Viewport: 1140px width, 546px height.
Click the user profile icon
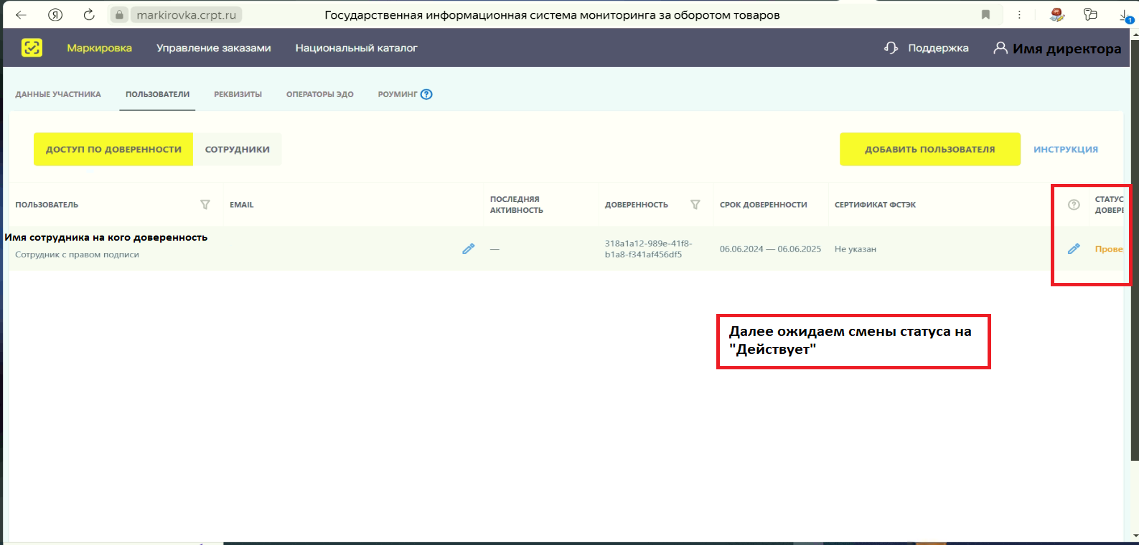(1001, 48)
